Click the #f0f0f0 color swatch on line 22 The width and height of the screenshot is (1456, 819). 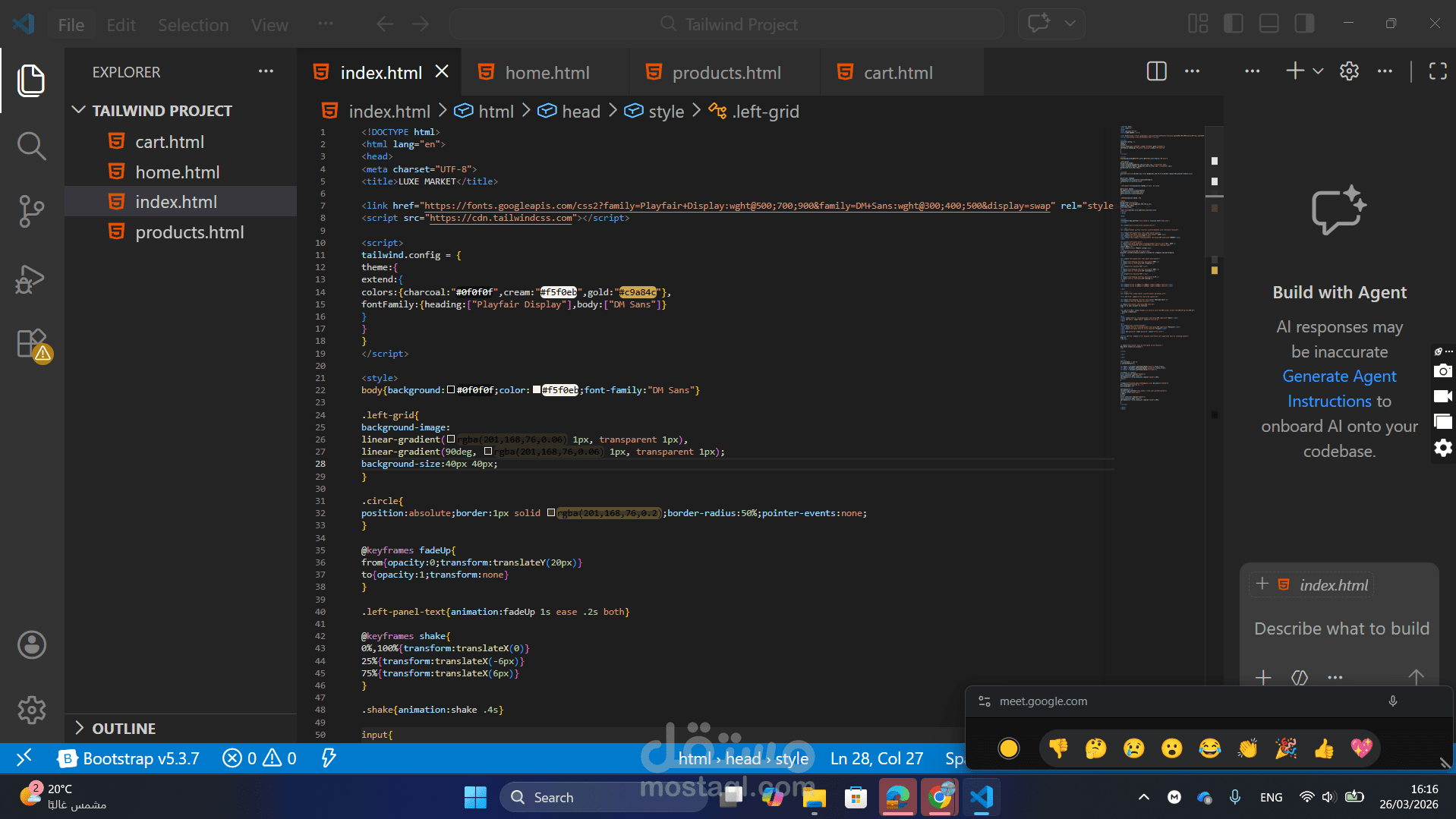451,390
